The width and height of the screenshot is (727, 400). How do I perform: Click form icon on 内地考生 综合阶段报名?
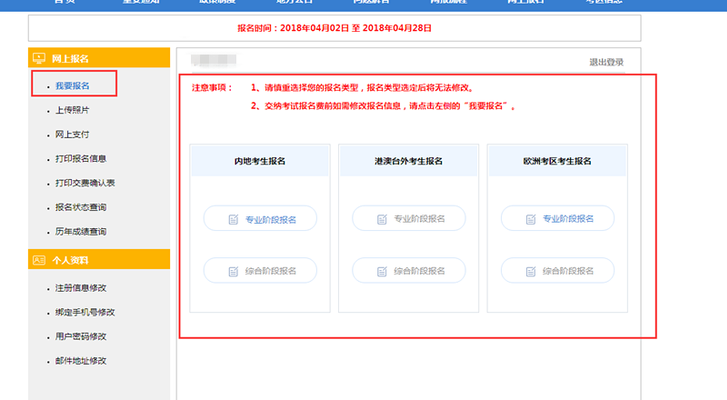(232, 270)
